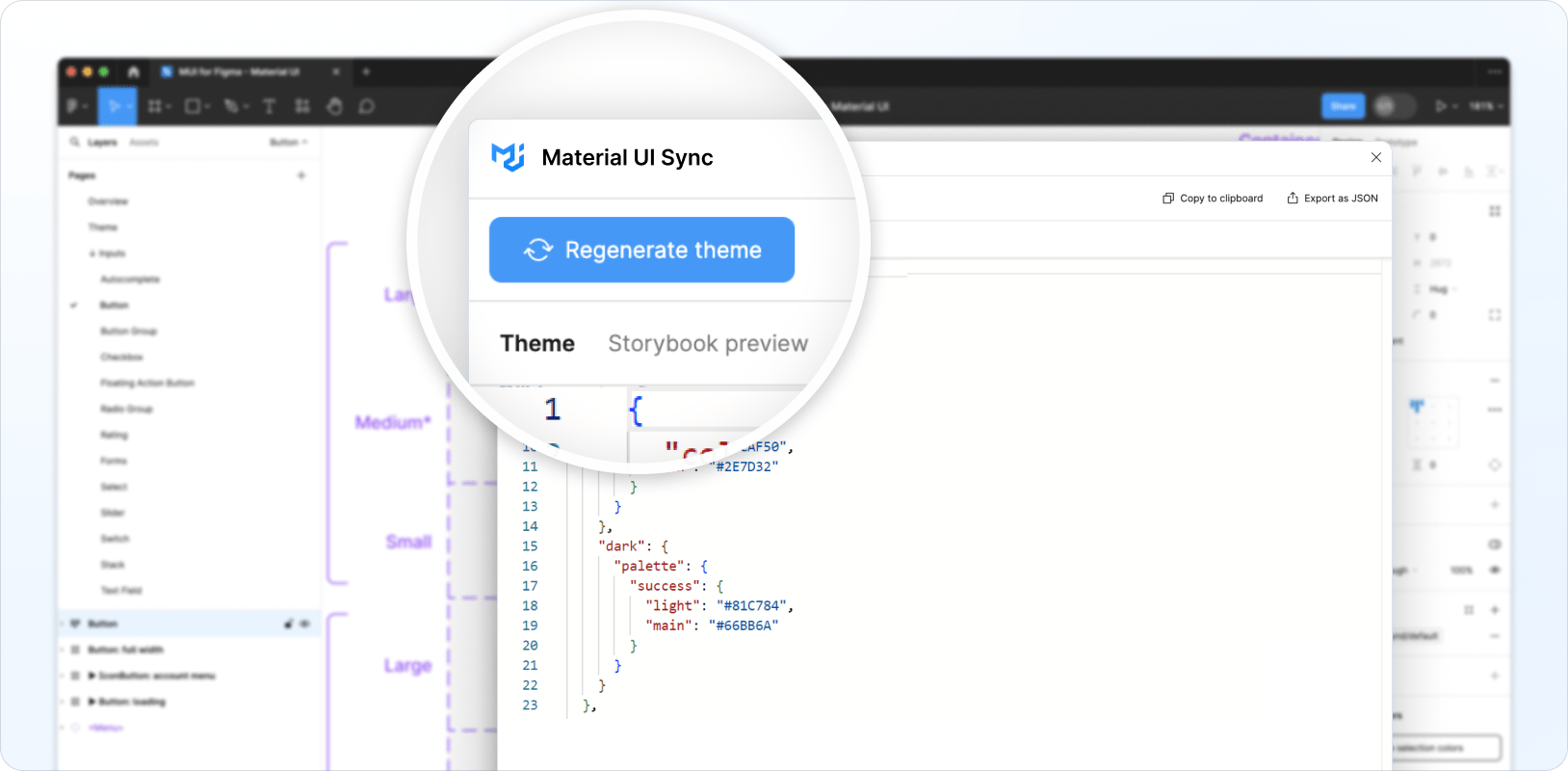Click the Copy to clipboard icon
Screen dimensions: 1568x771
click(x=1167, y=199)
